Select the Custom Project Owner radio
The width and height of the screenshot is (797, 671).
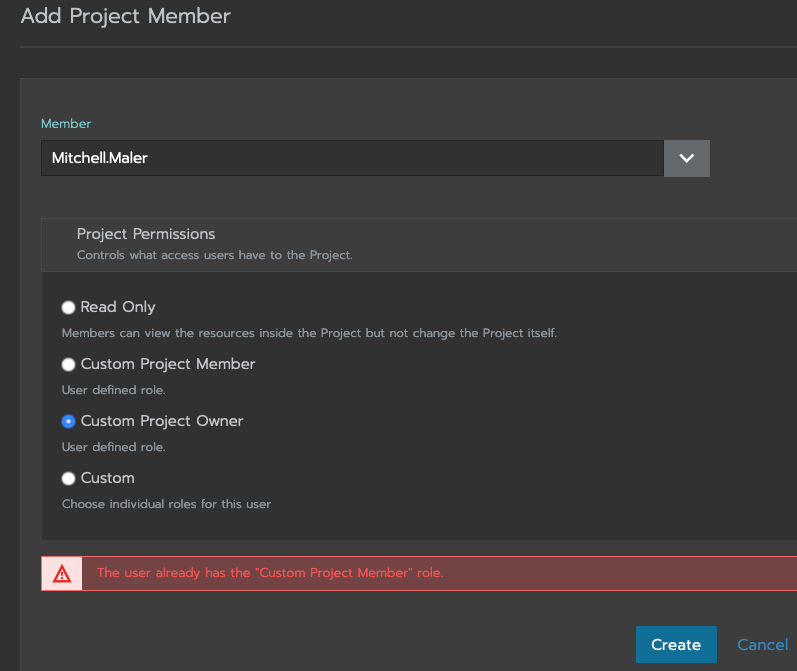click(68, 421)
